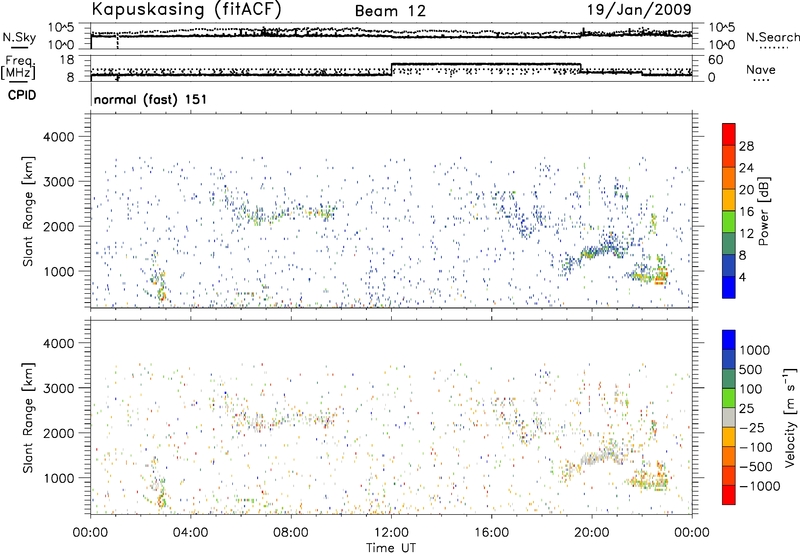
Task: Click the 'N.Sky' axis label
Action: point(19,37)
